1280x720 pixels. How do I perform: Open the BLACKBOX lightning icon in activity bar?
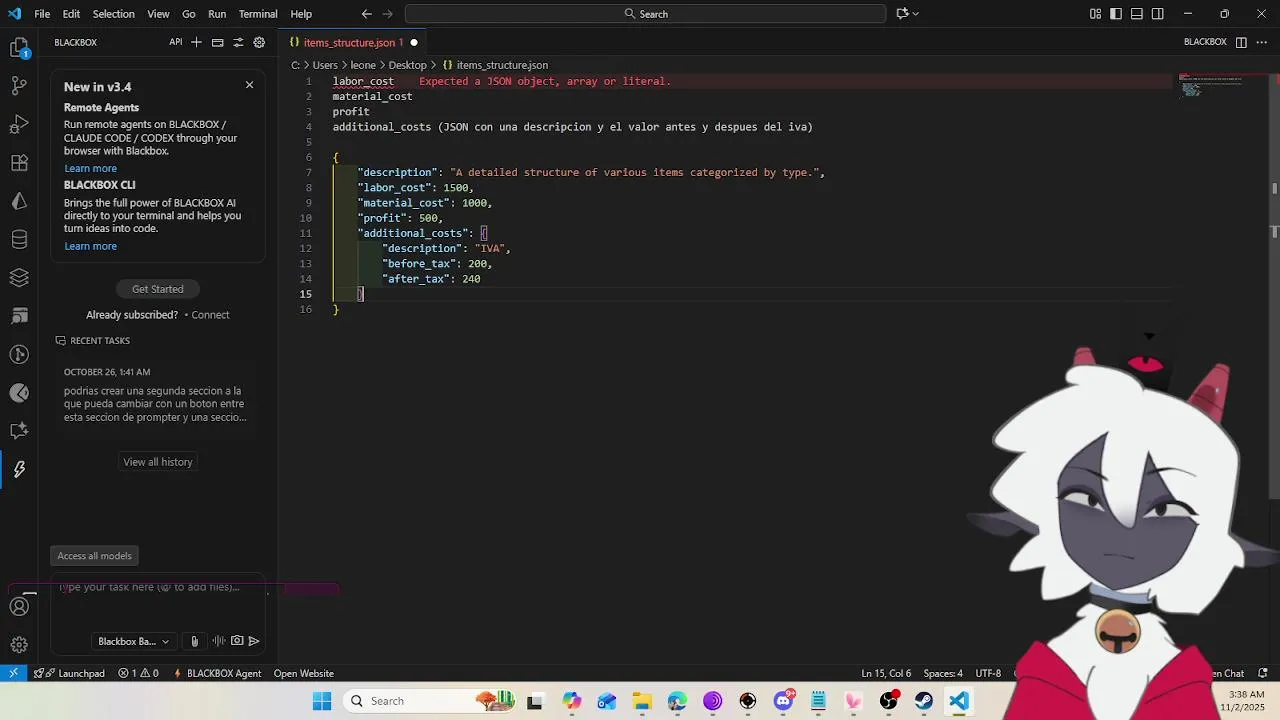19,469
